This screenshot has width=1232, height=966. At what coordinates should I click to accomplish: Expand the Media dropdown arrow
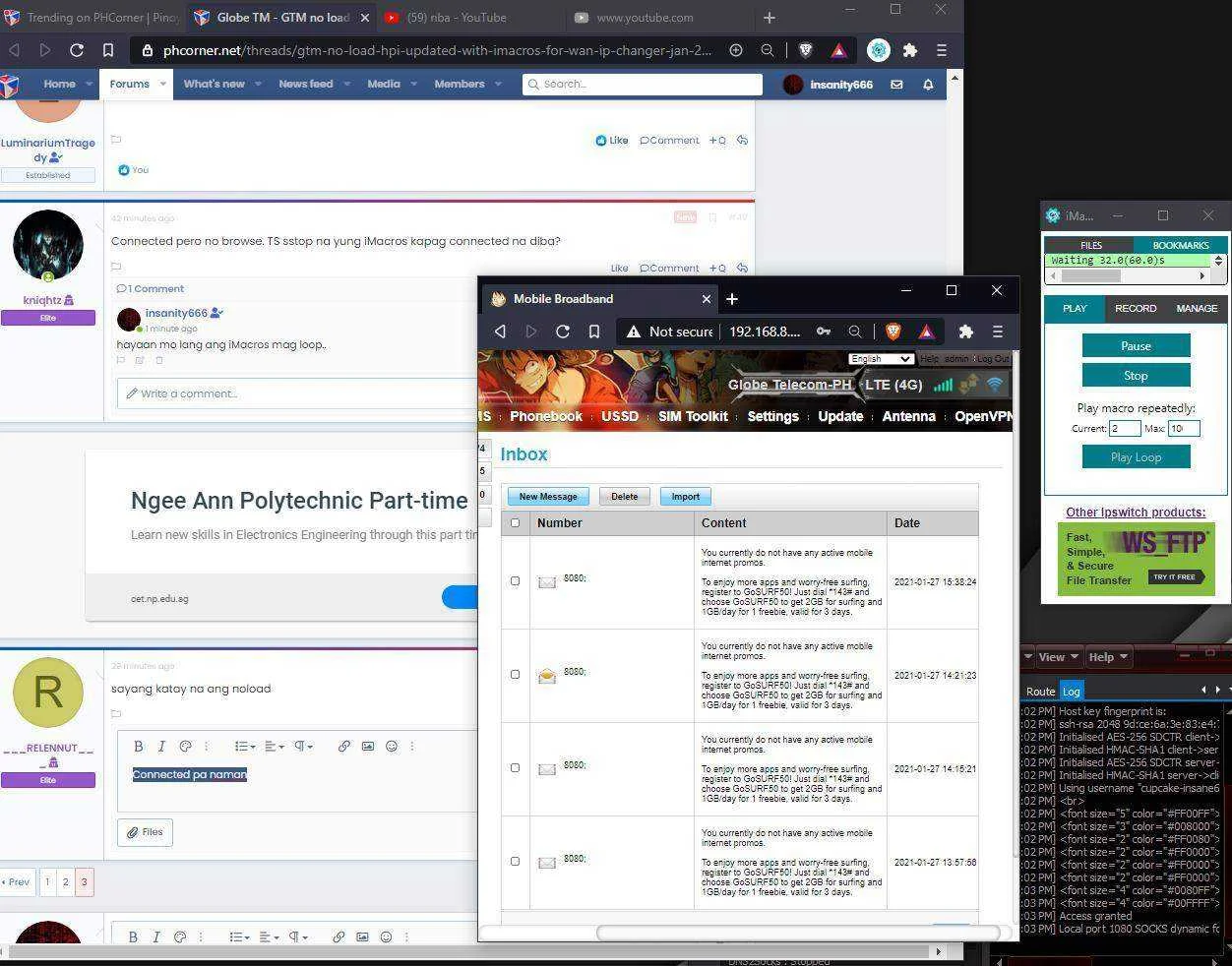(x=413, y=85)
